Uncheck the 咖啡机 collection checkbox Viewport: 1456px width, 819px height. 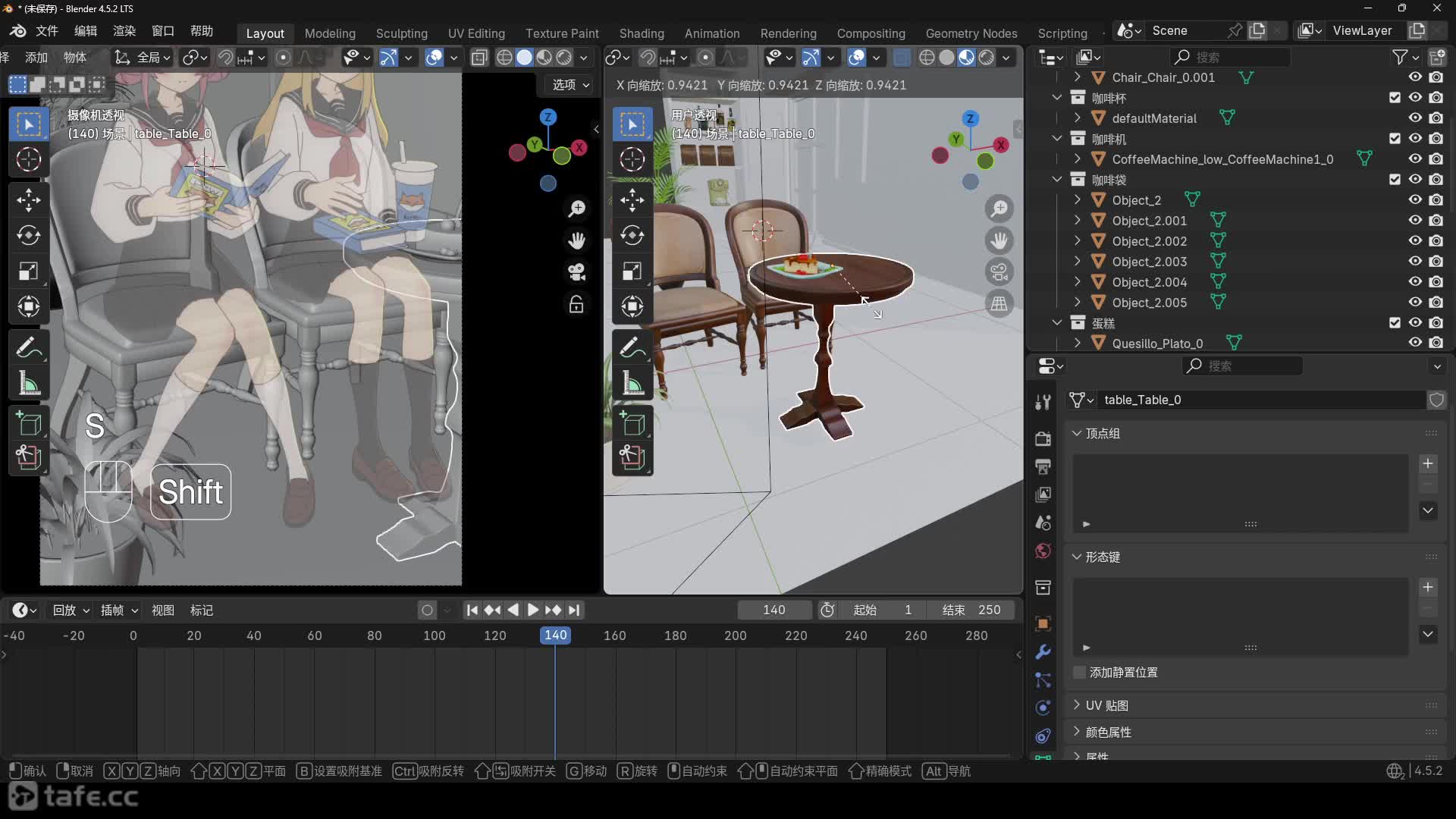tap(1395, 139)
